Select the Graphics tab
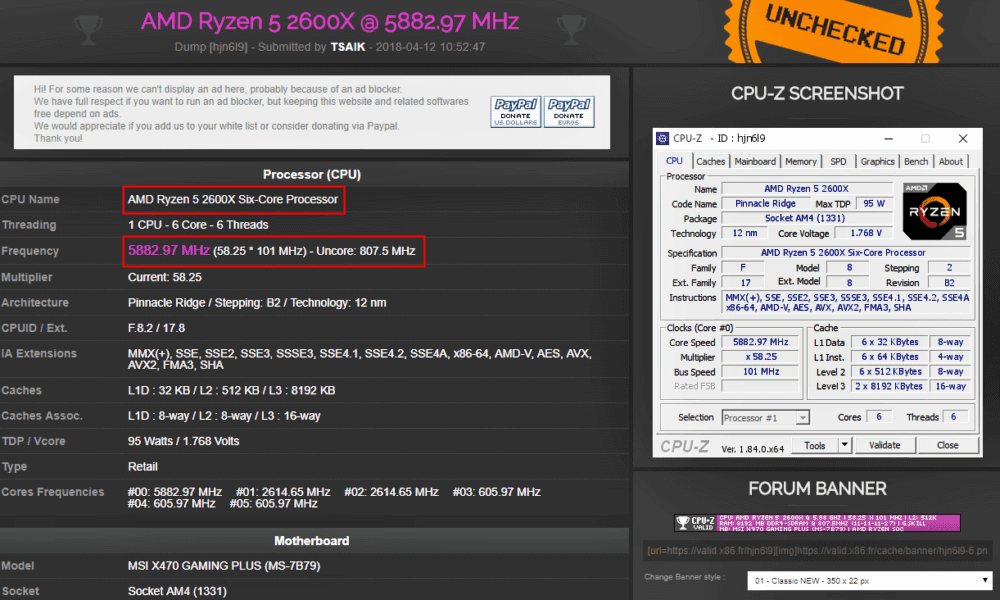The height and width of the screenshot is (600, 1000). point(877,161)
